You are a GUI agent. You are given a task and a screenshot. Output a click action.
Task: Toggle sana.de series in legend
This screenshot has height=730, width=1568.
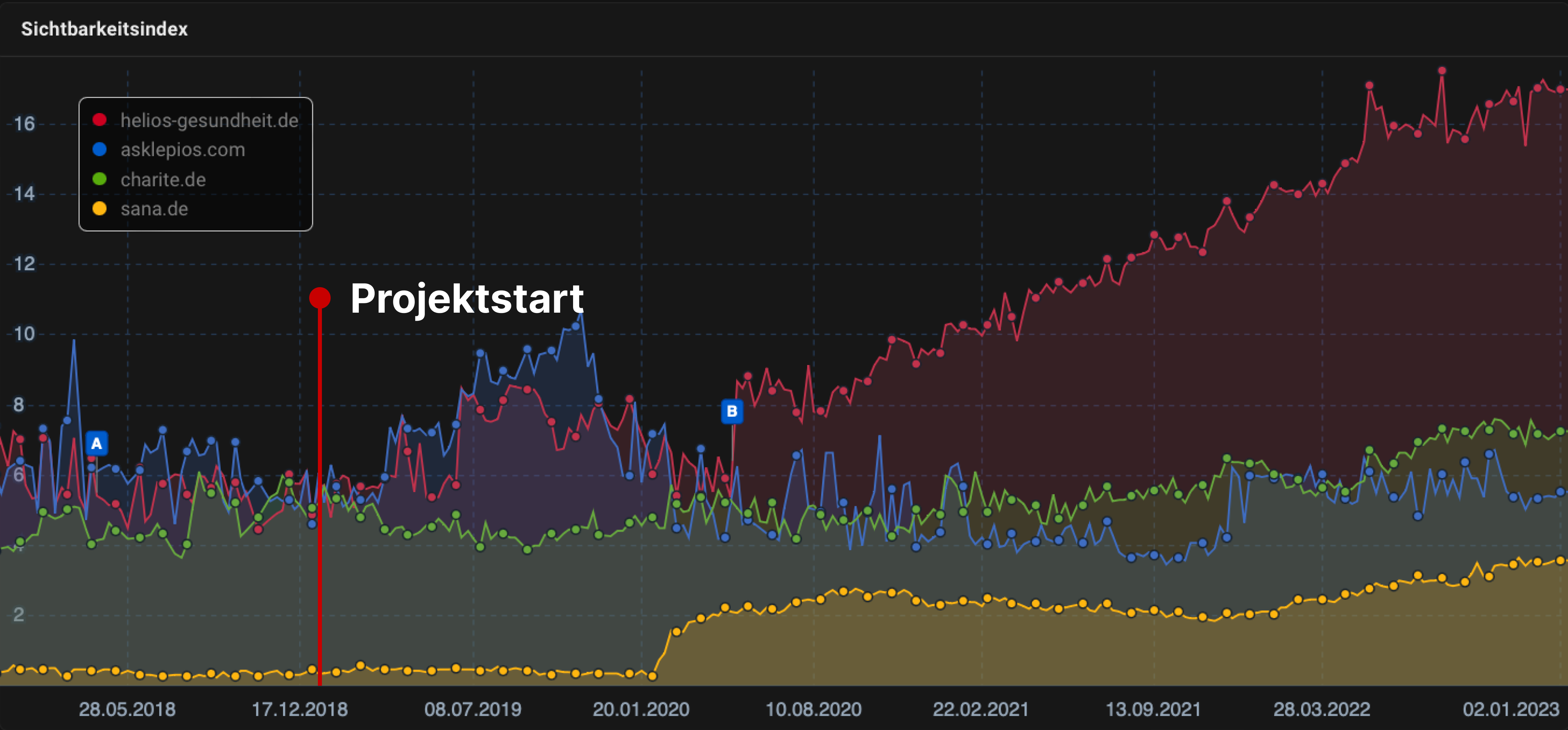click(154, 209)
